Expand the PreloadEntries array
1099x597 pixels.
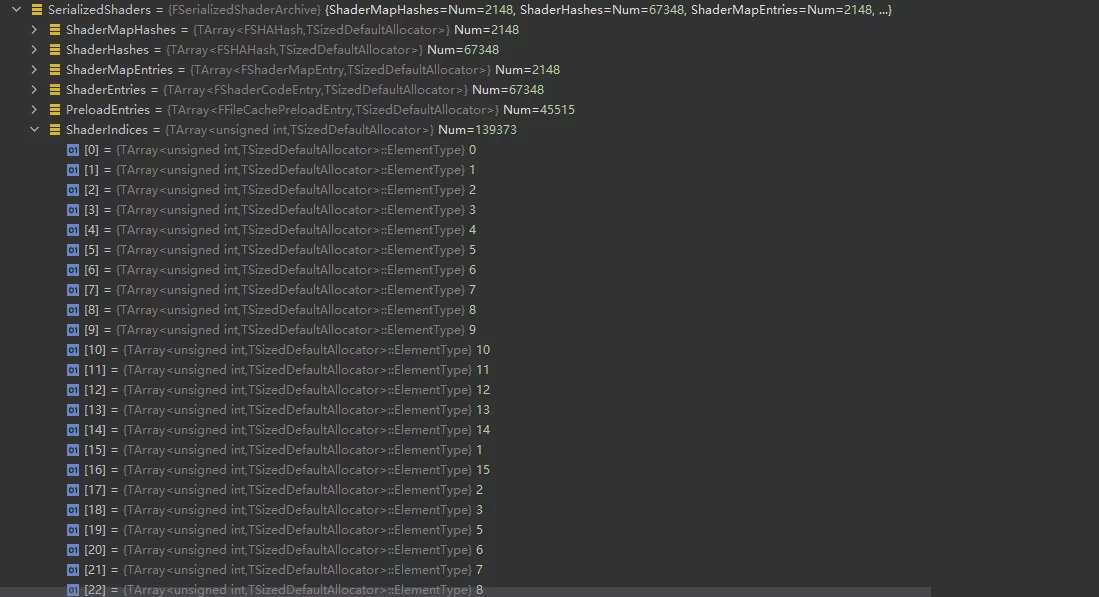[x=34, y=110]
